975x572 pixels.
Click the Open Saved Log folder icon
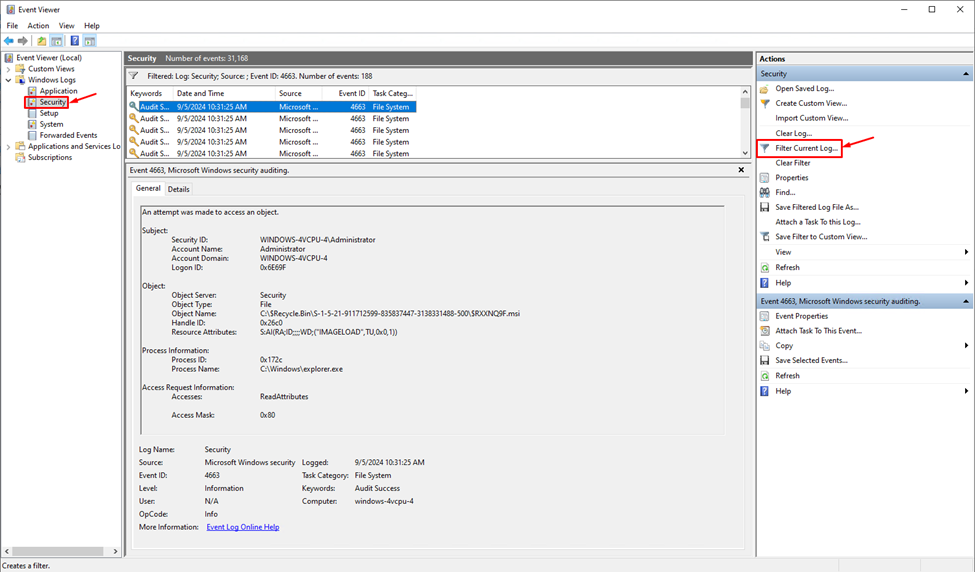click(764, 88)
